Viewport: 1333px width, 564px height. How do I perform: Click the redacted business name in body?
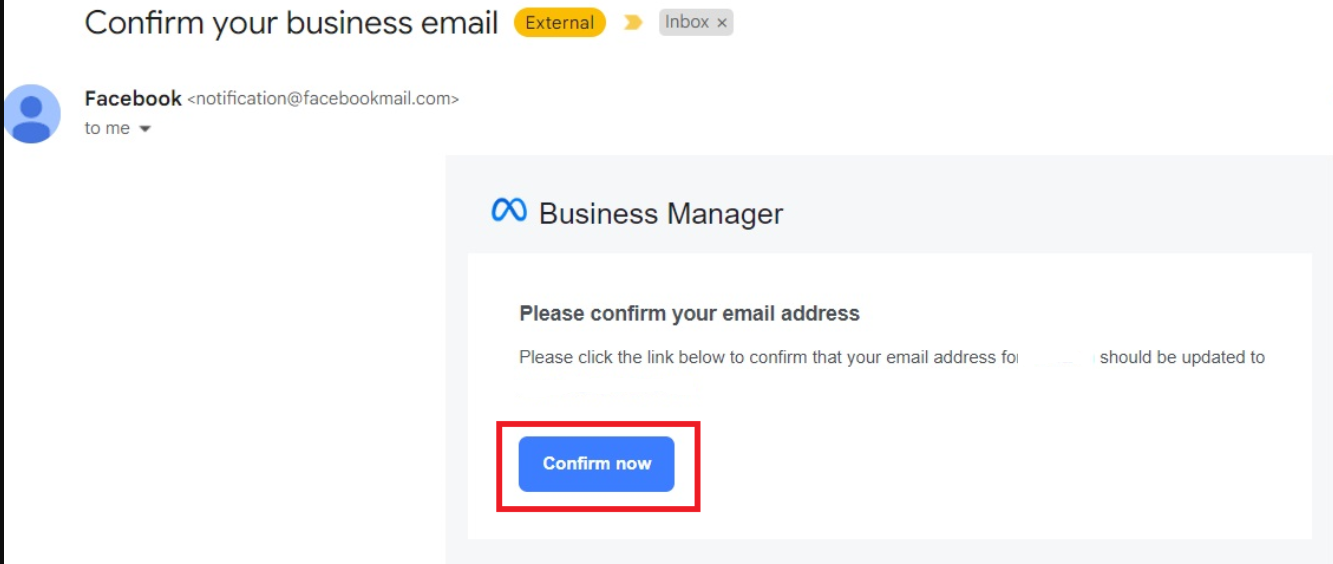(x=1058, y=357)
